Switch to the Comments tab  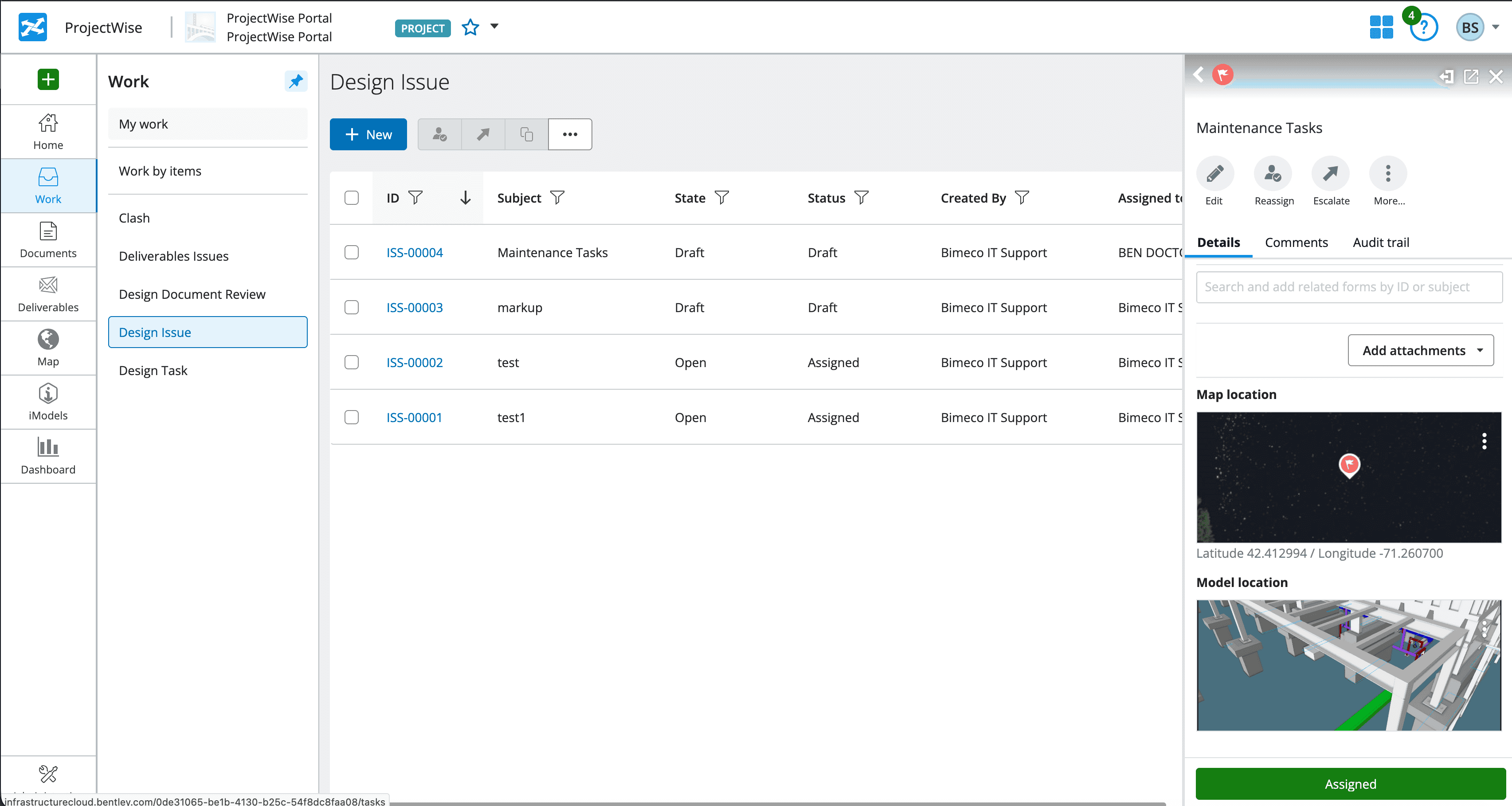[1296, 243]
